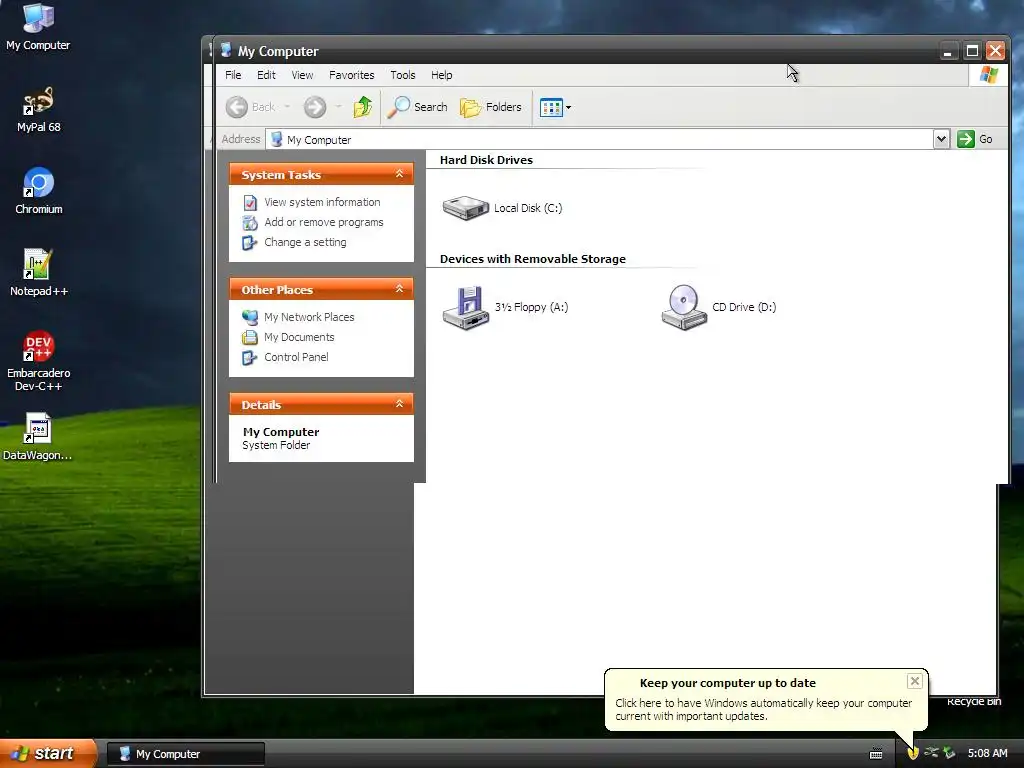Close the update balloon notification
This screenshot has width=1024, height=768.
914,681
